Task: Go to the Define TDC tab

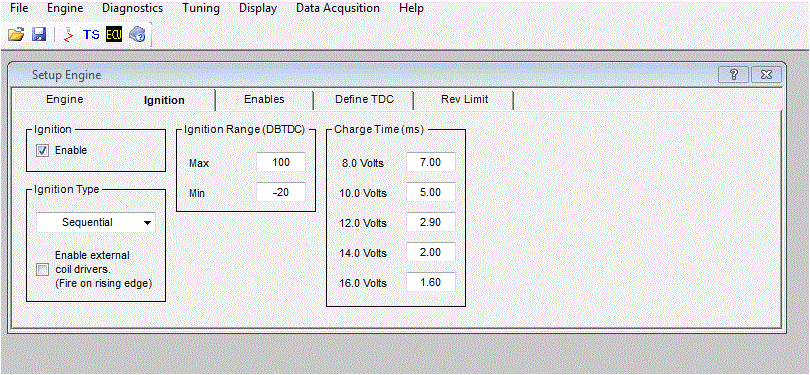Action: [364, 99]
